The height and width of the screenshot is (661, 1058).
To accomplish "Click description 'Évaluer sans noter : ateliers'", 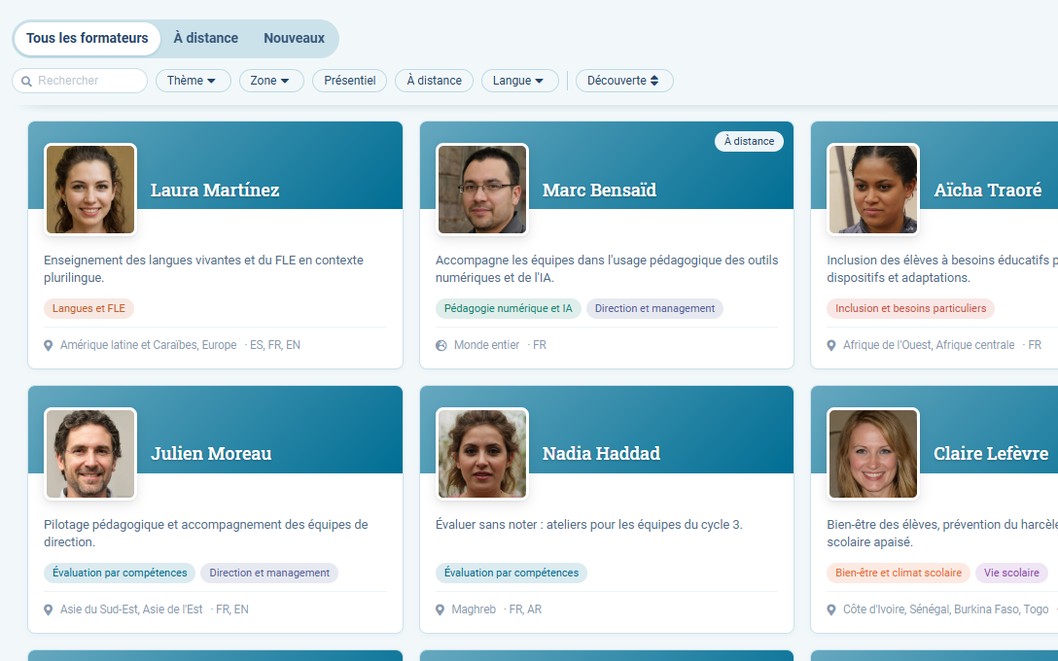I will point(589,525).
